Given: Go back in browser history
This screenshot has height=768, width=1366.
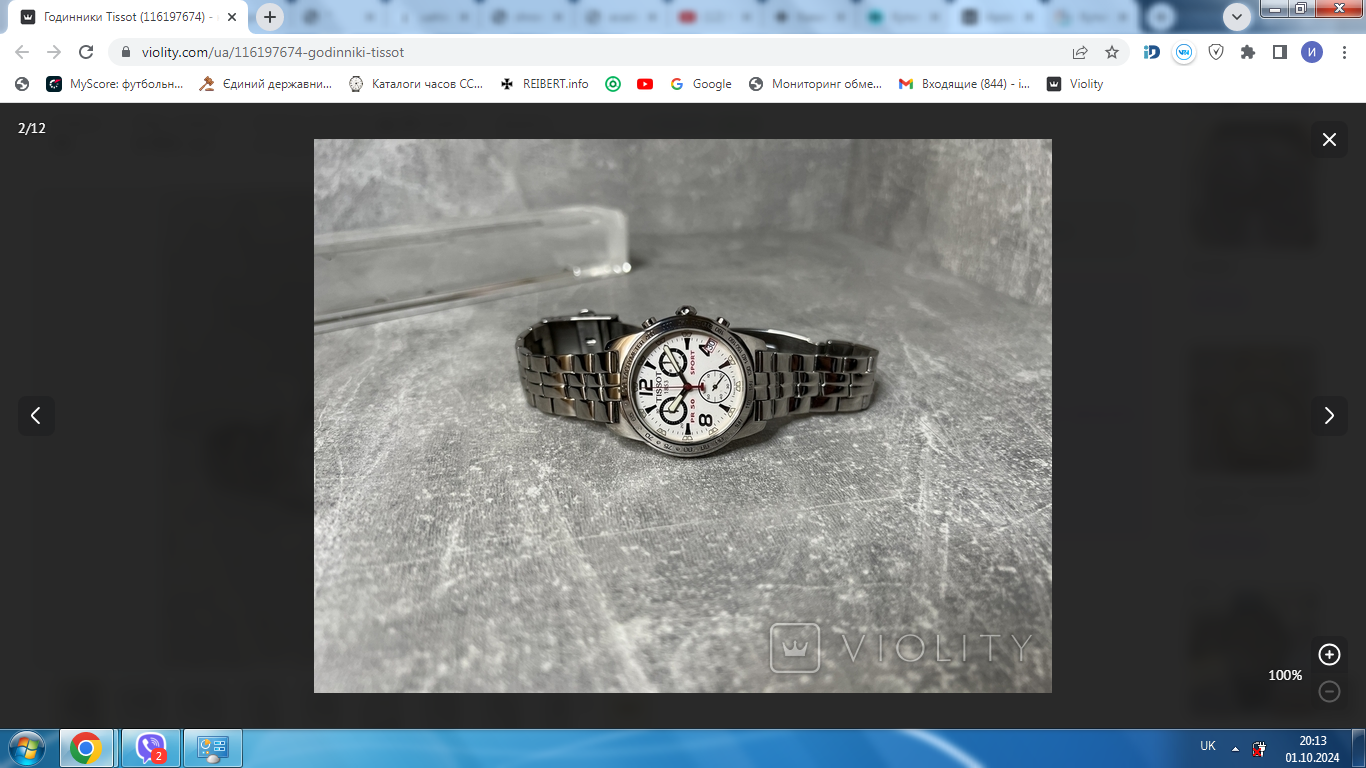Looking at the screenshot, I should coord(22,52).
